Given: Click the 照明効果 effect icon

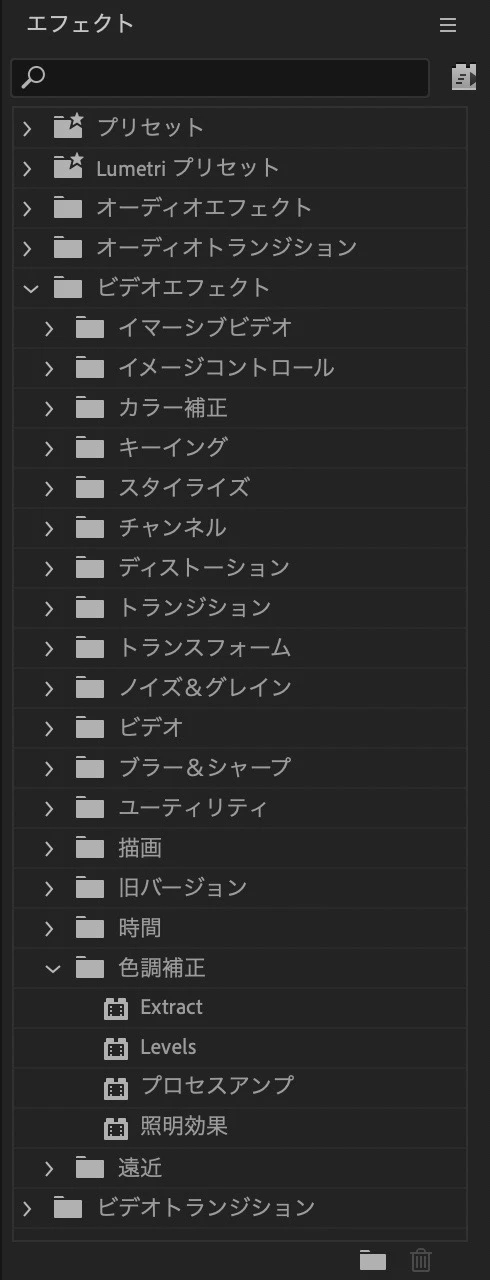Looking at the screenshot, I should [x=117, y=1128].
